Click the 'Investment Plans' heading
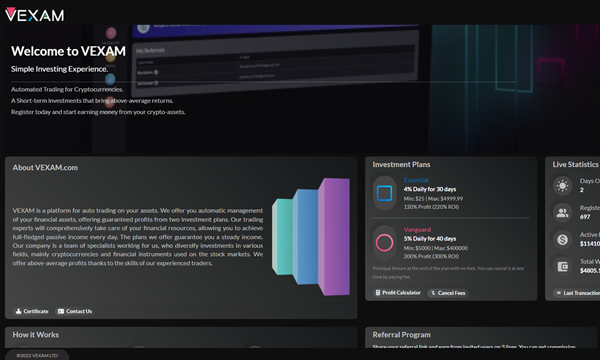This screenshot has width=600, height=360. [401, 165]
